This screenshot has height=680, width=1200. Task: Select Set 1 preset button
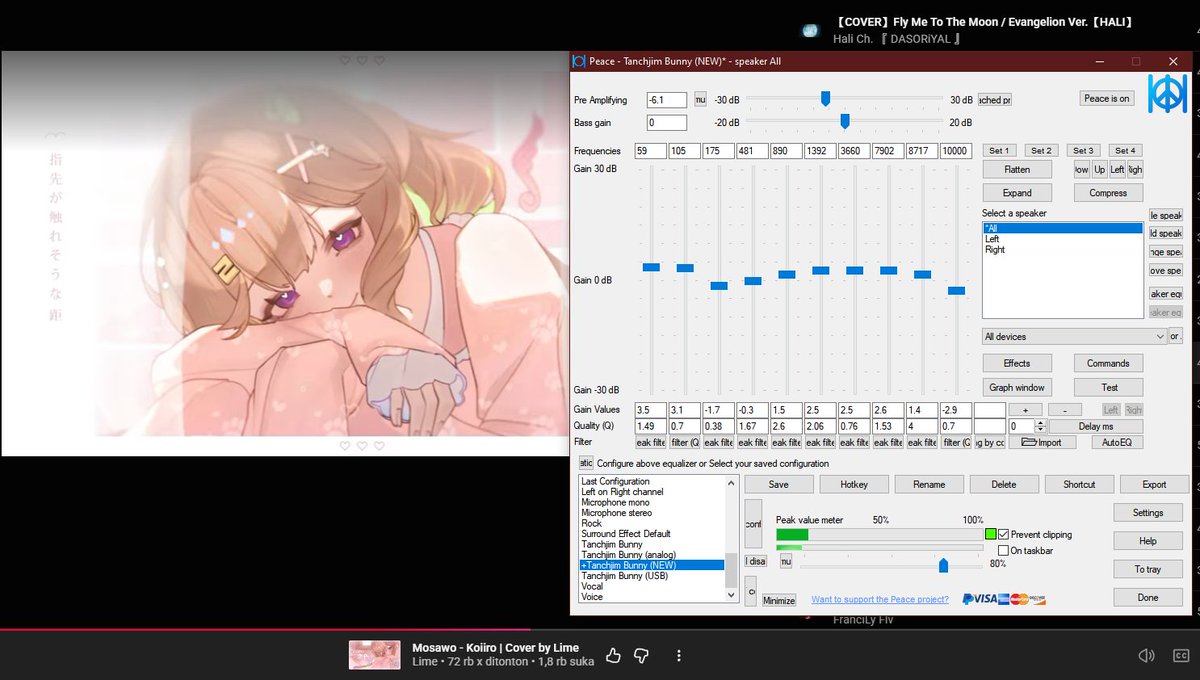click(998, 150)
